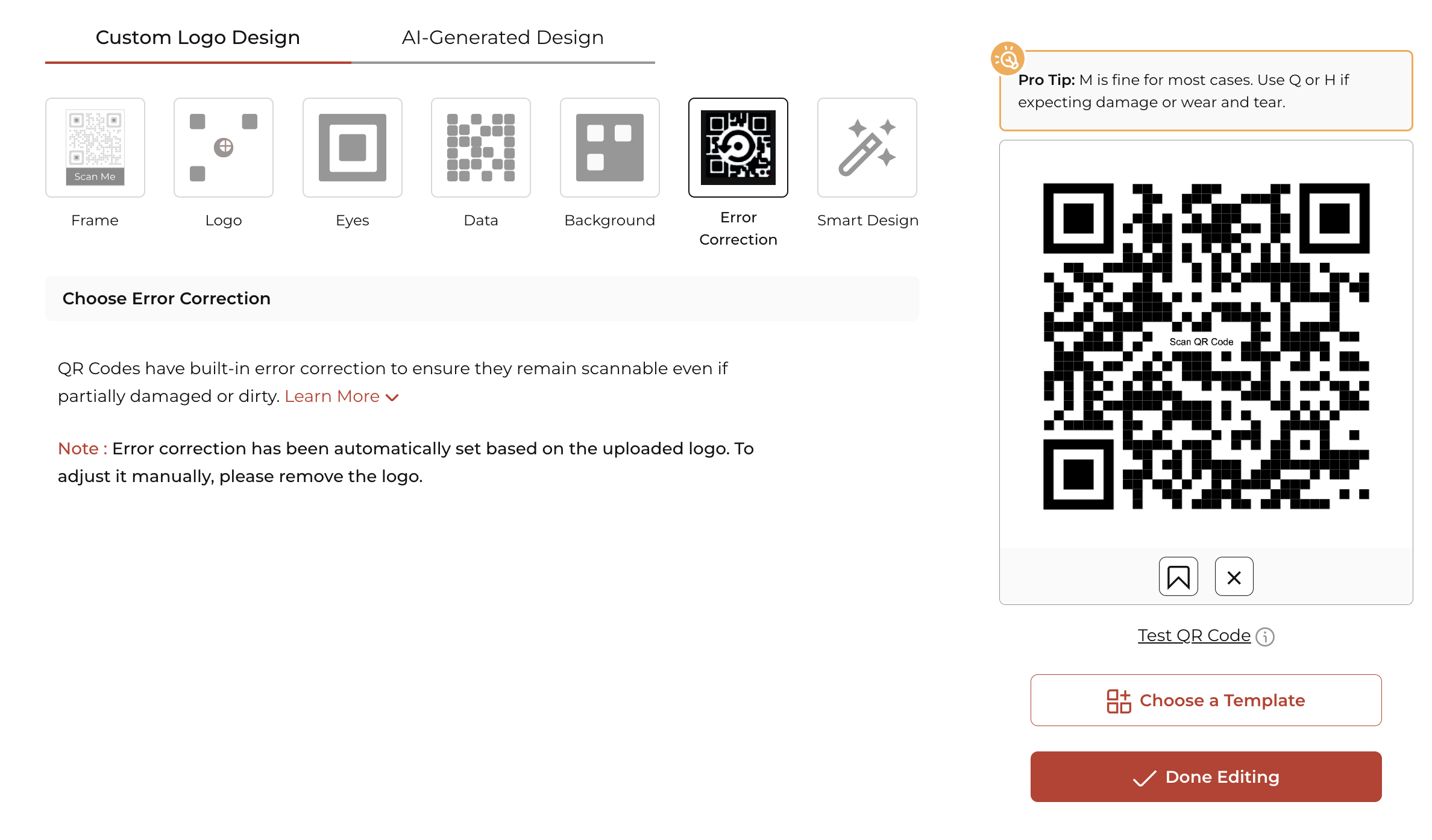Image resolution: width=1432 pixels, height=840 pixels.
Task: Open the Test QR Code link
Action: click(x=1194, y=636)
